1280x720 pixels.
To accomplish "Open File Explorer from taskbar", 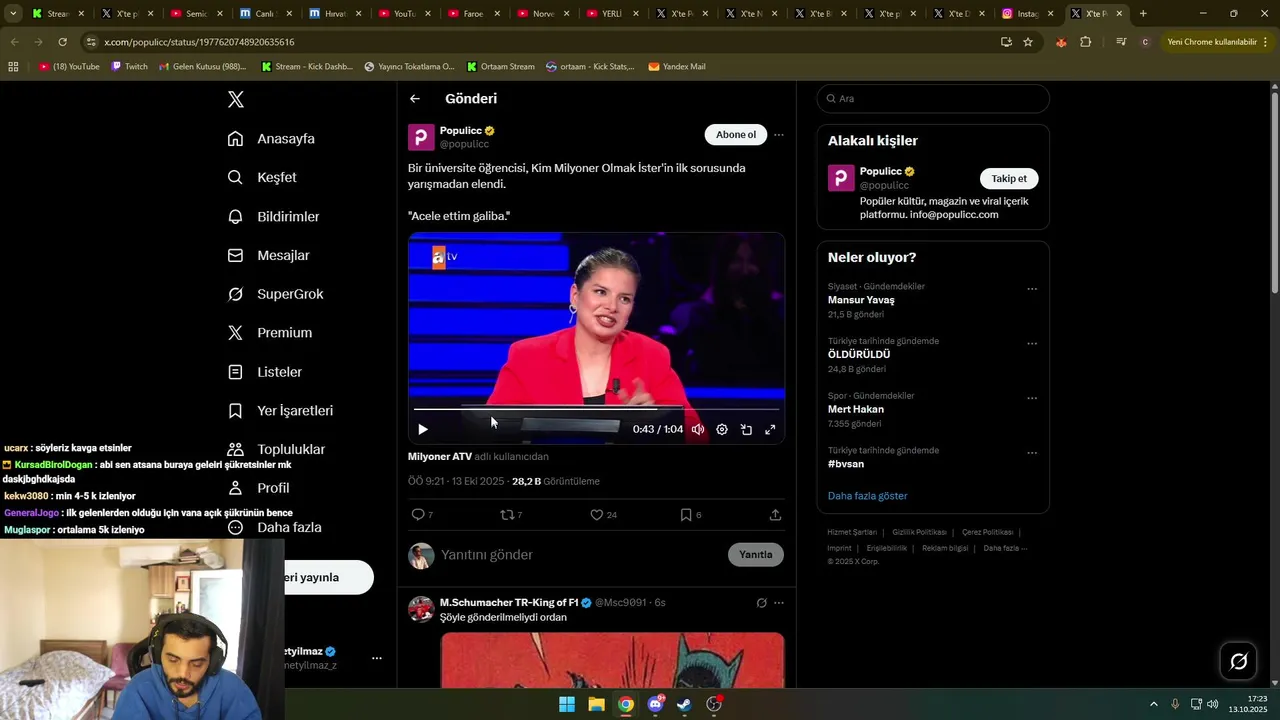I will click(x=596, y=704).
